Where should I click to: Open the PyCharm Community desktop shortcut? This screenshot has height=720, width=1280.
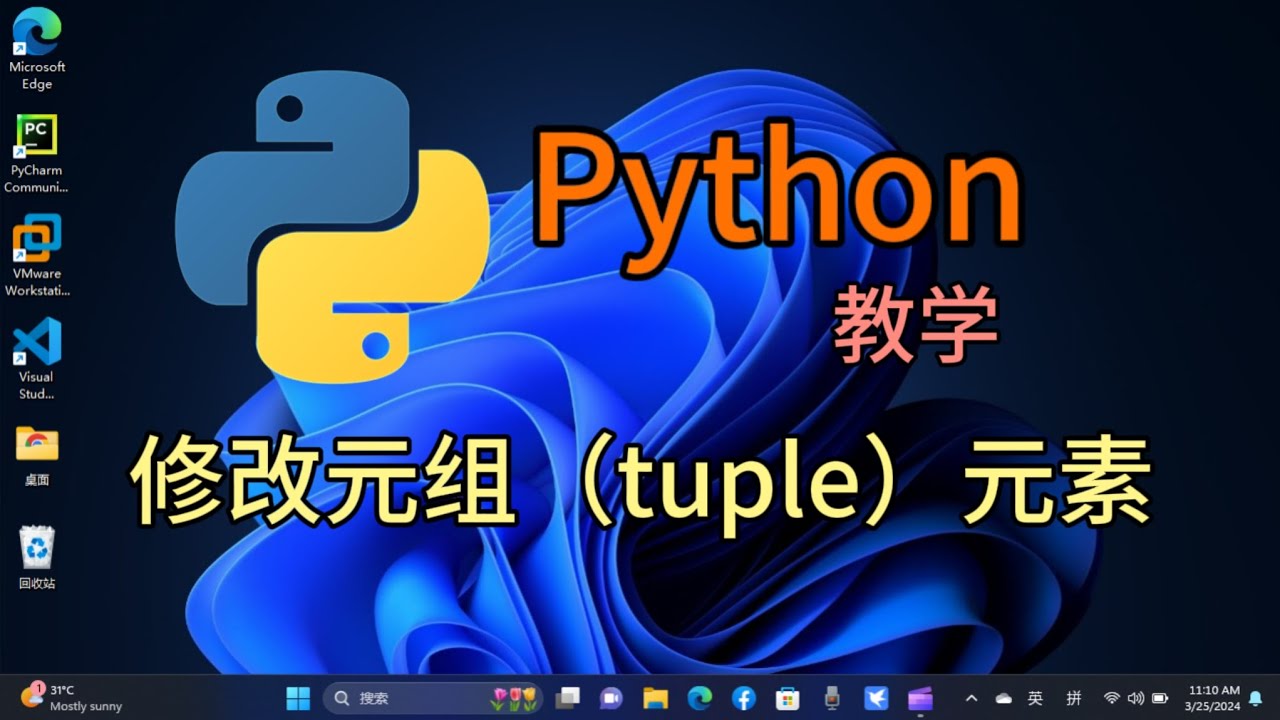[37, 153]
